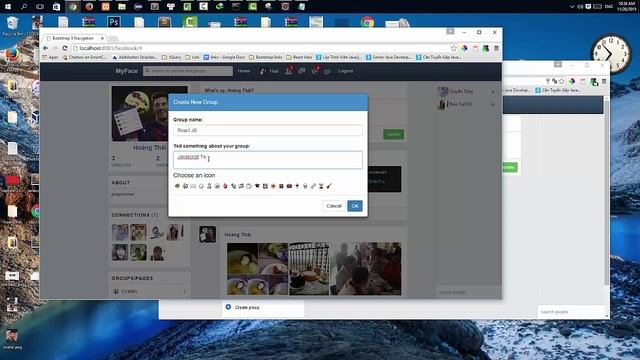Choose the orange sun group icon
The width and height of the screenshot is (640, 360).
(x=273, y=186)
